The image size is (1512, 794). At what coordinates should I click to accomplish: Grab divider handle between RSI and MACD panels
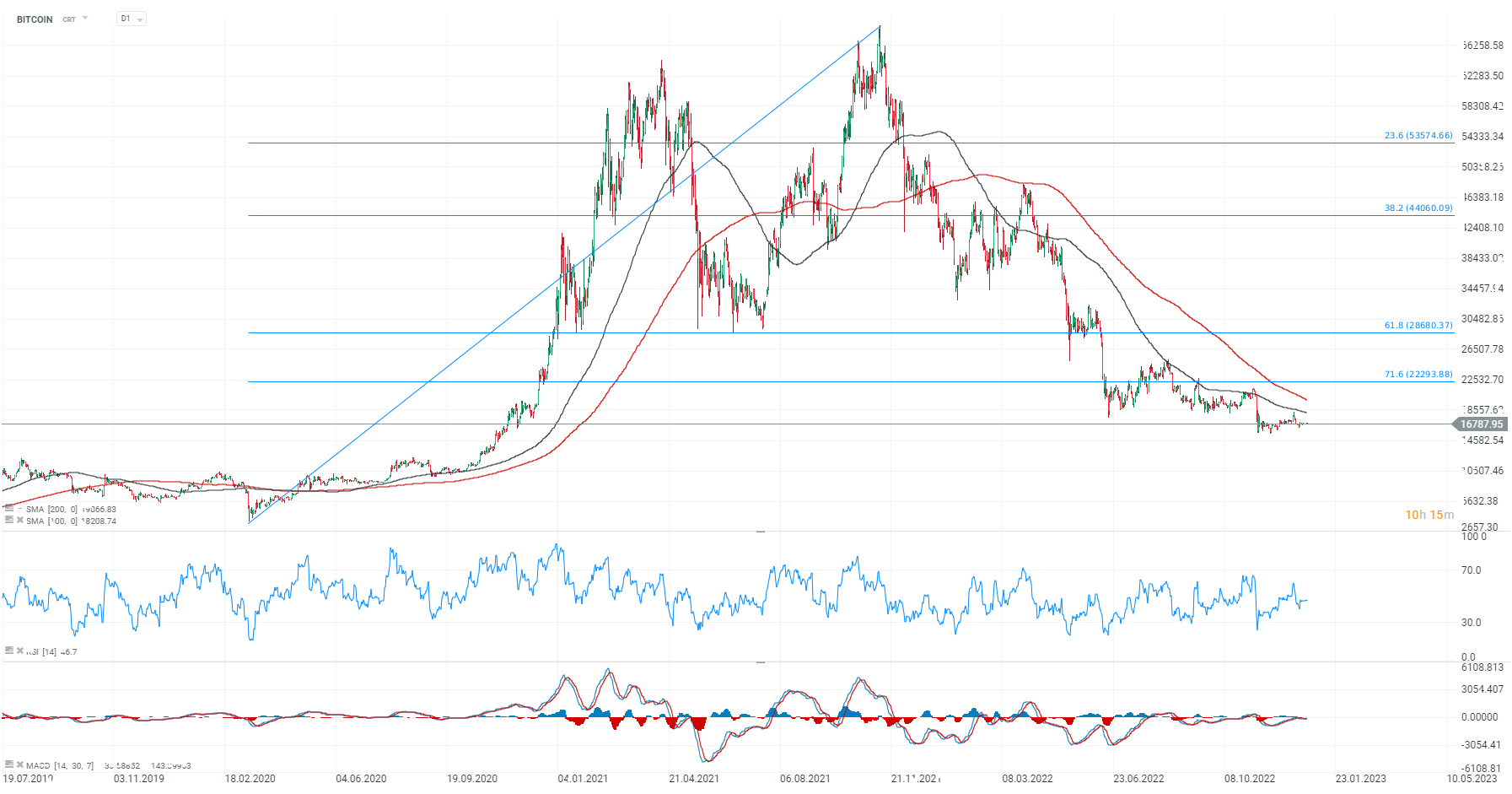(760, 662)
